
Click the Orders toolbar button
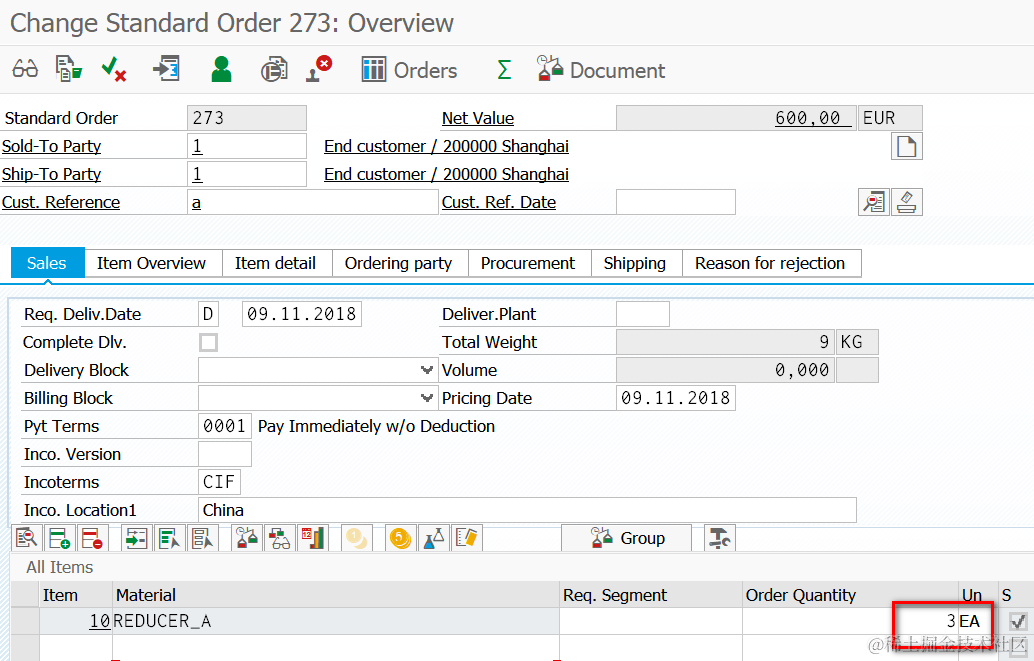pyautogui.click(x=409, y=70)
